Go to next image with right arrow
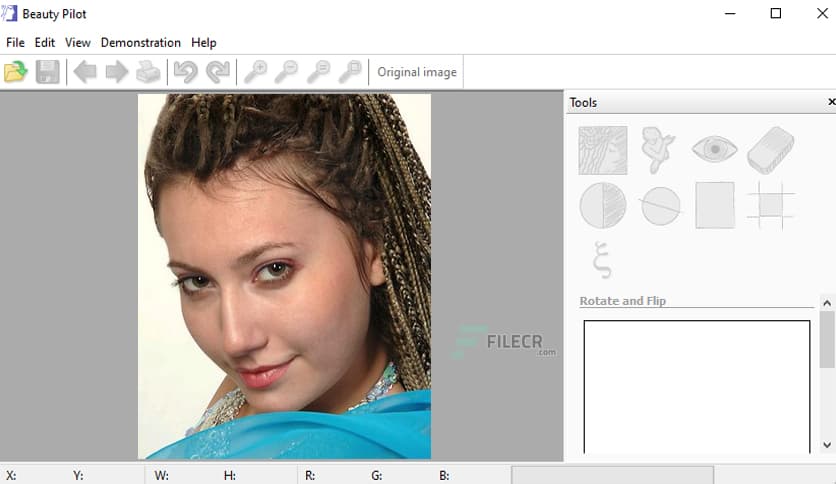This screenshot has width=836, height=484. (x=116, y=71)
